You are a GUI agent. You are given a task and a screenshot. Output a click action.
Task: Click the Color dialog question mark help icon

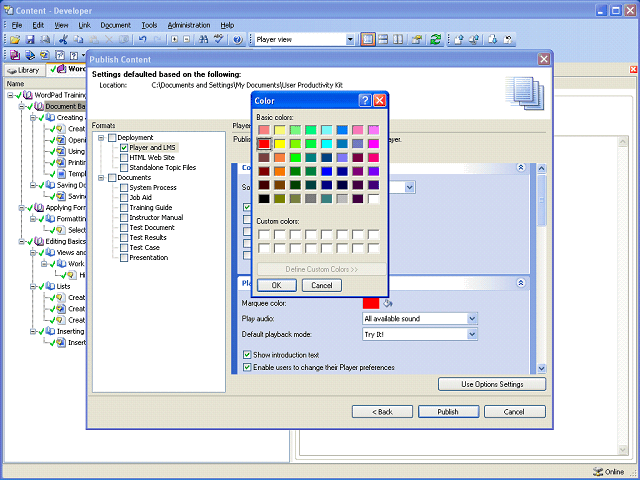click(365, 100)
